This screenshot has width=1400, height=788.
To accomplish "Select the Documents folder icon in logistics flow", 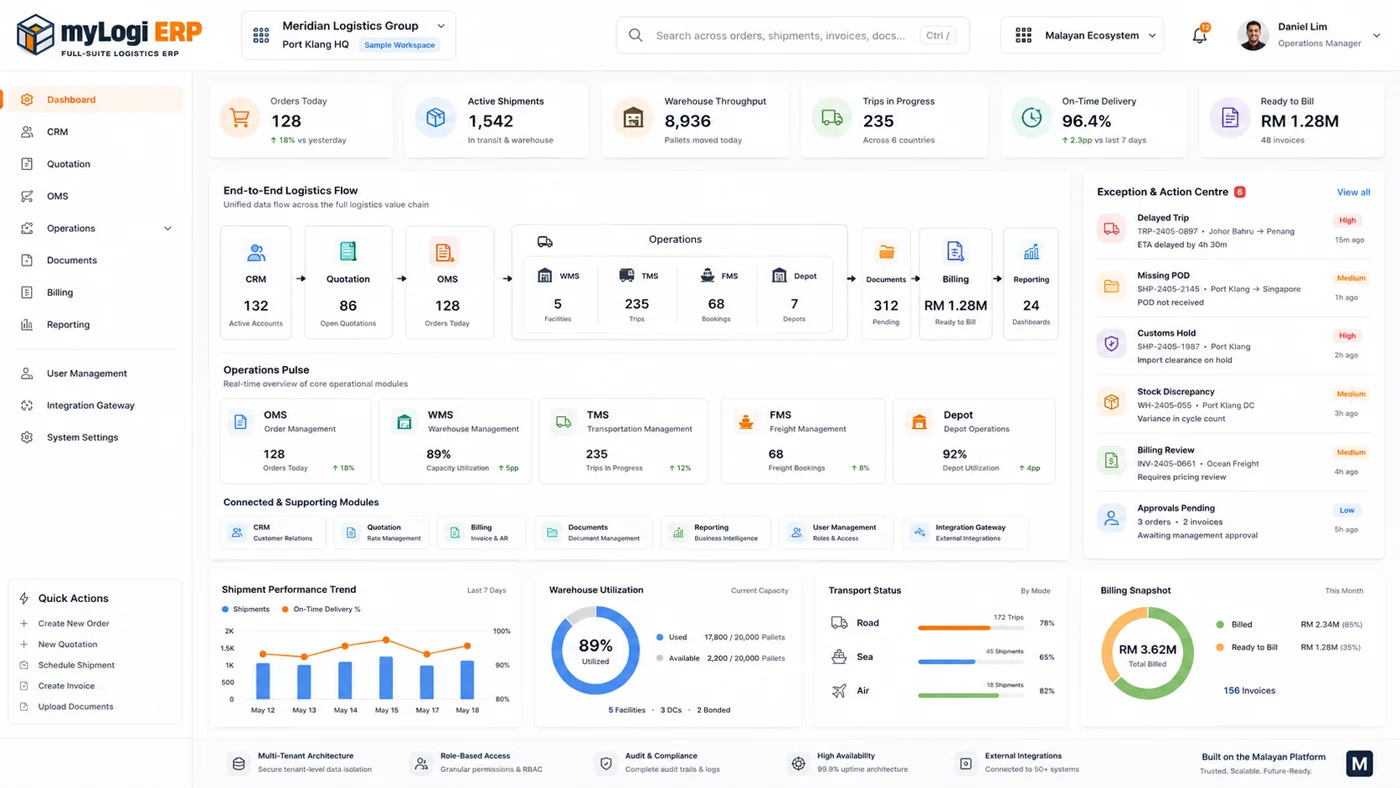I will [886, 252].
